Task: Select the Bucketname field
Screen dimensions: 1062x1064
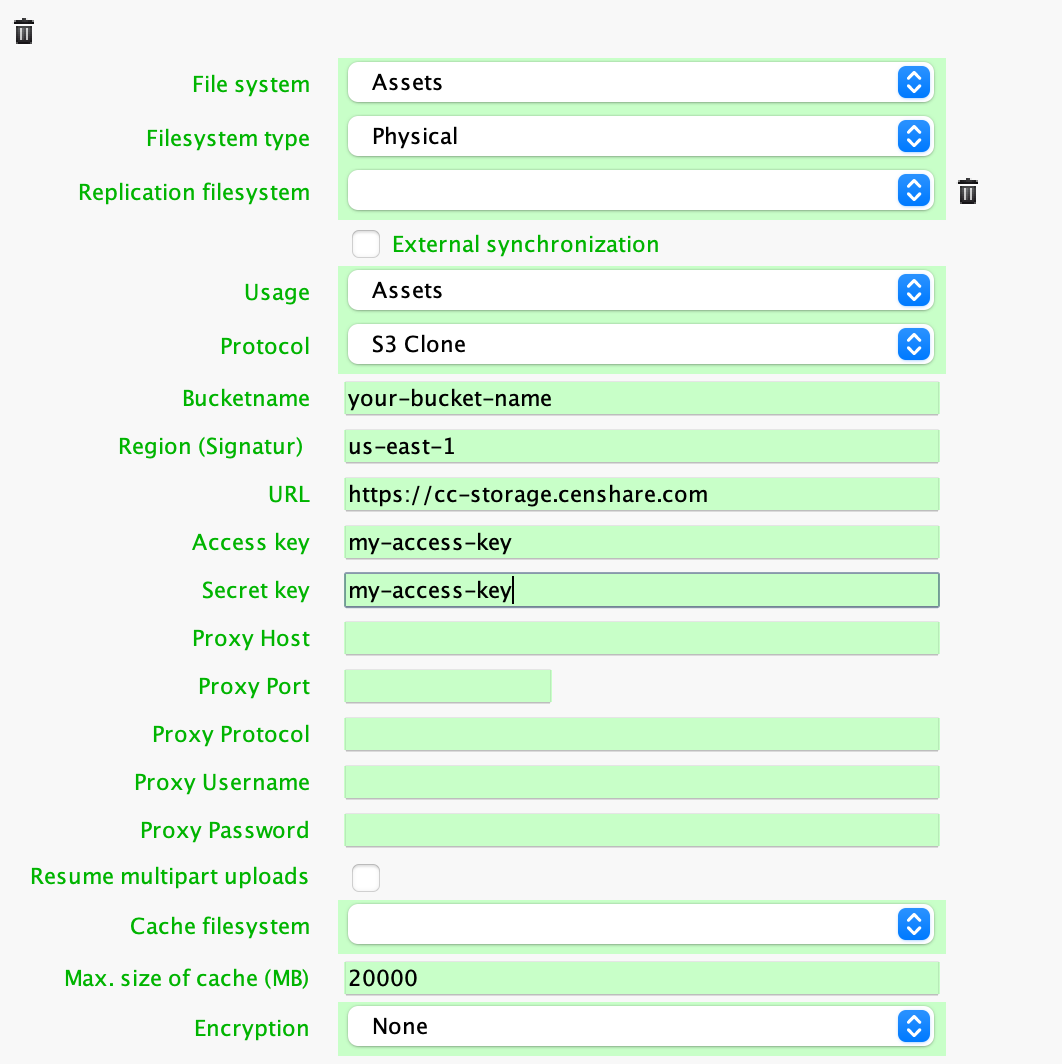Action: (640, 398)
